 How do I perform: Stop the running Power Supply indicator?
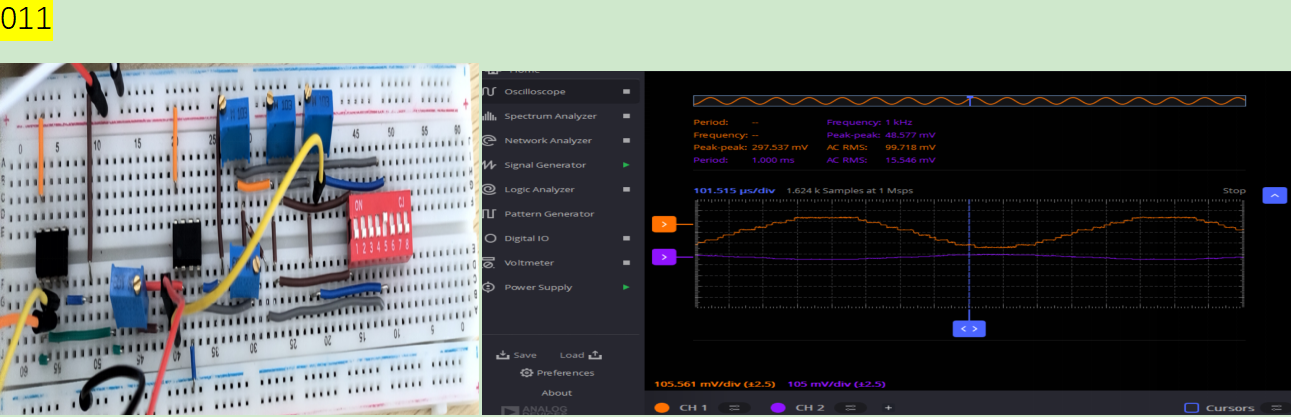(x=627, y=288)
